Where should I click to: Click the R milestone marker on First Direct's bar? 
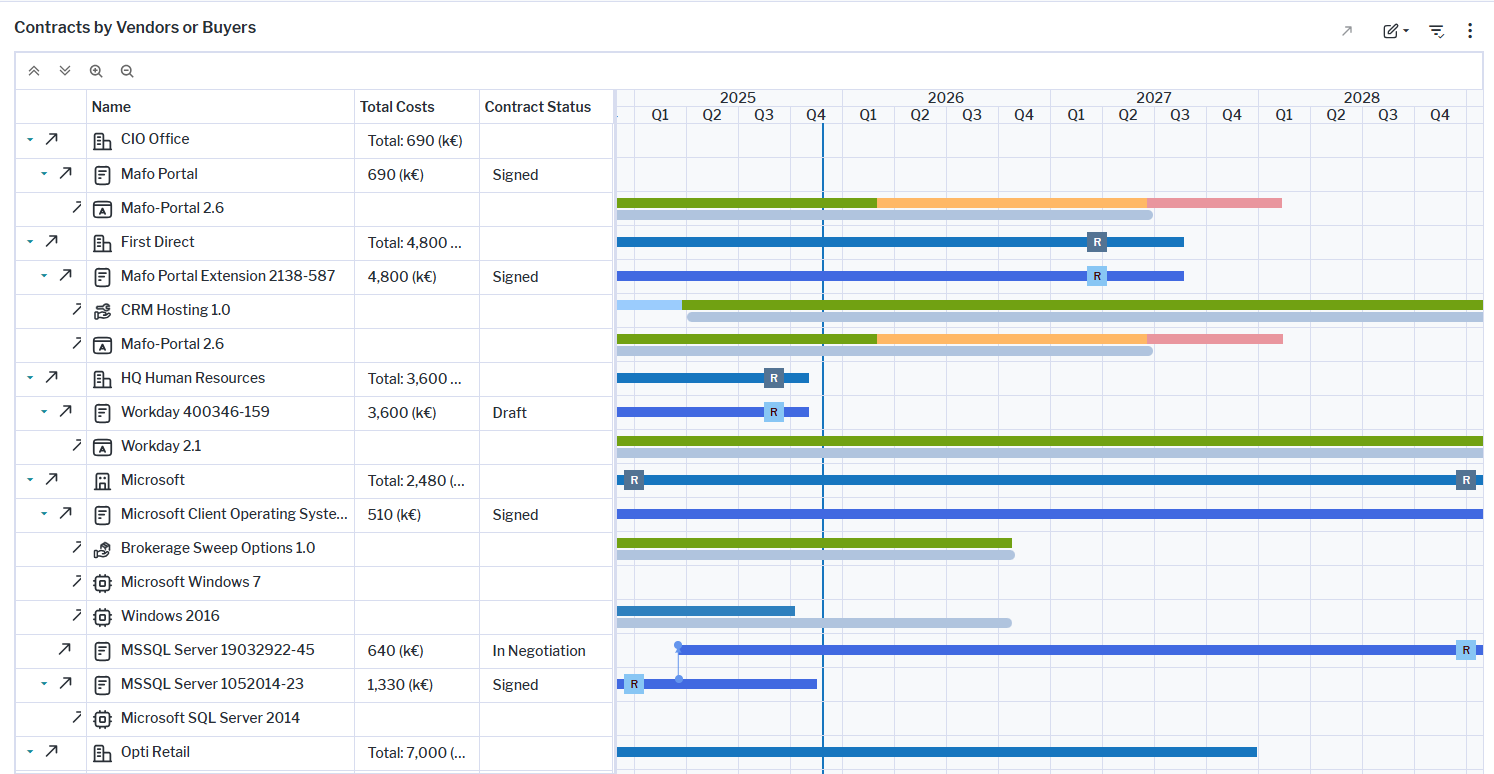(1096, 241)
